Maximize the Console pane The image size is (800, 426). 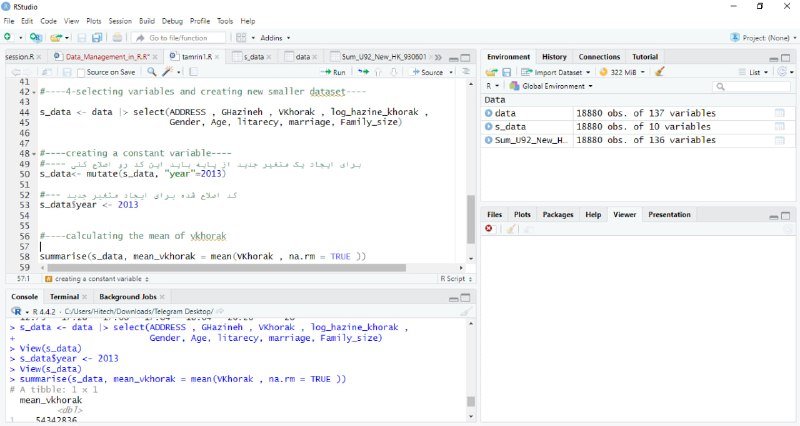[465, 297]
